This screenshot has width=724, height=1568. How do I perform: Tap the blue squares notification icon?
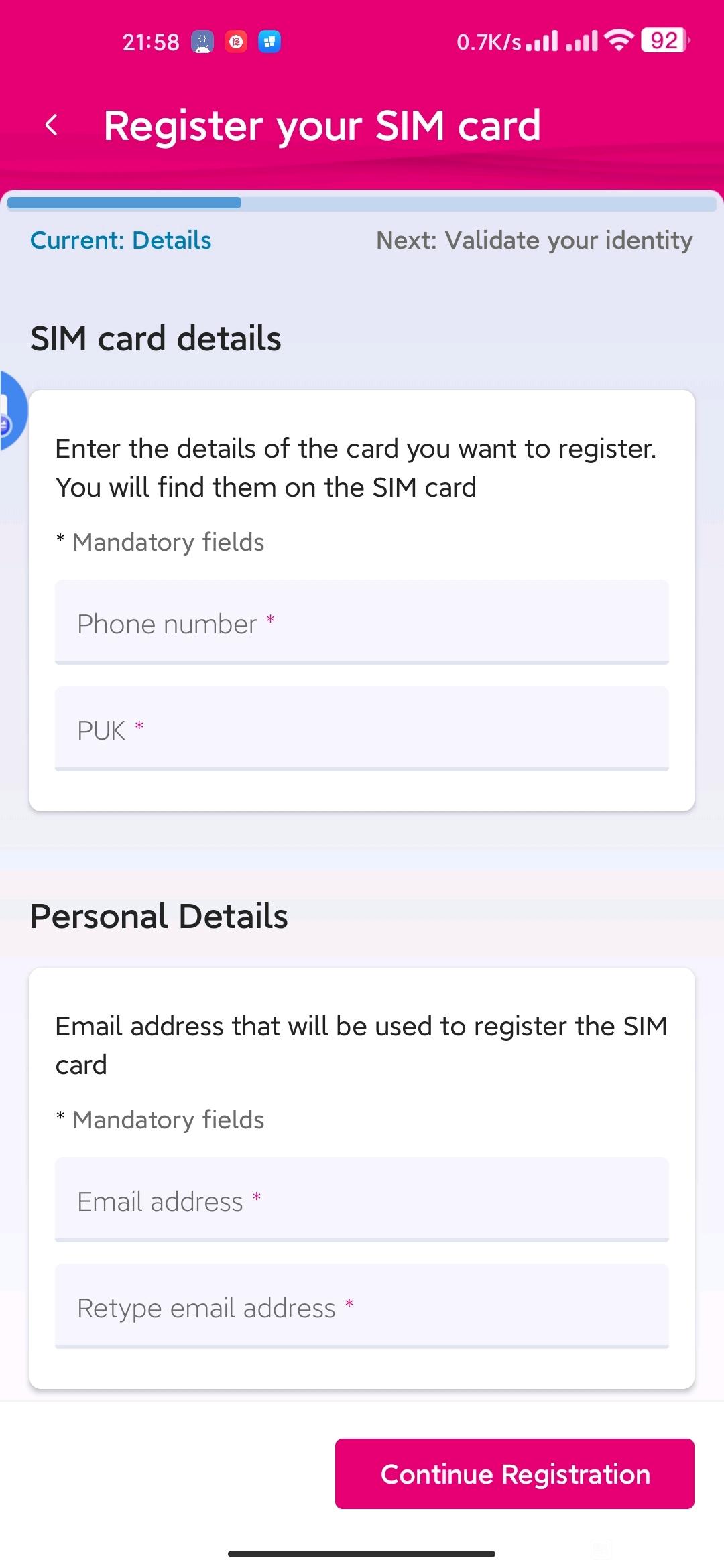[269, 42]
